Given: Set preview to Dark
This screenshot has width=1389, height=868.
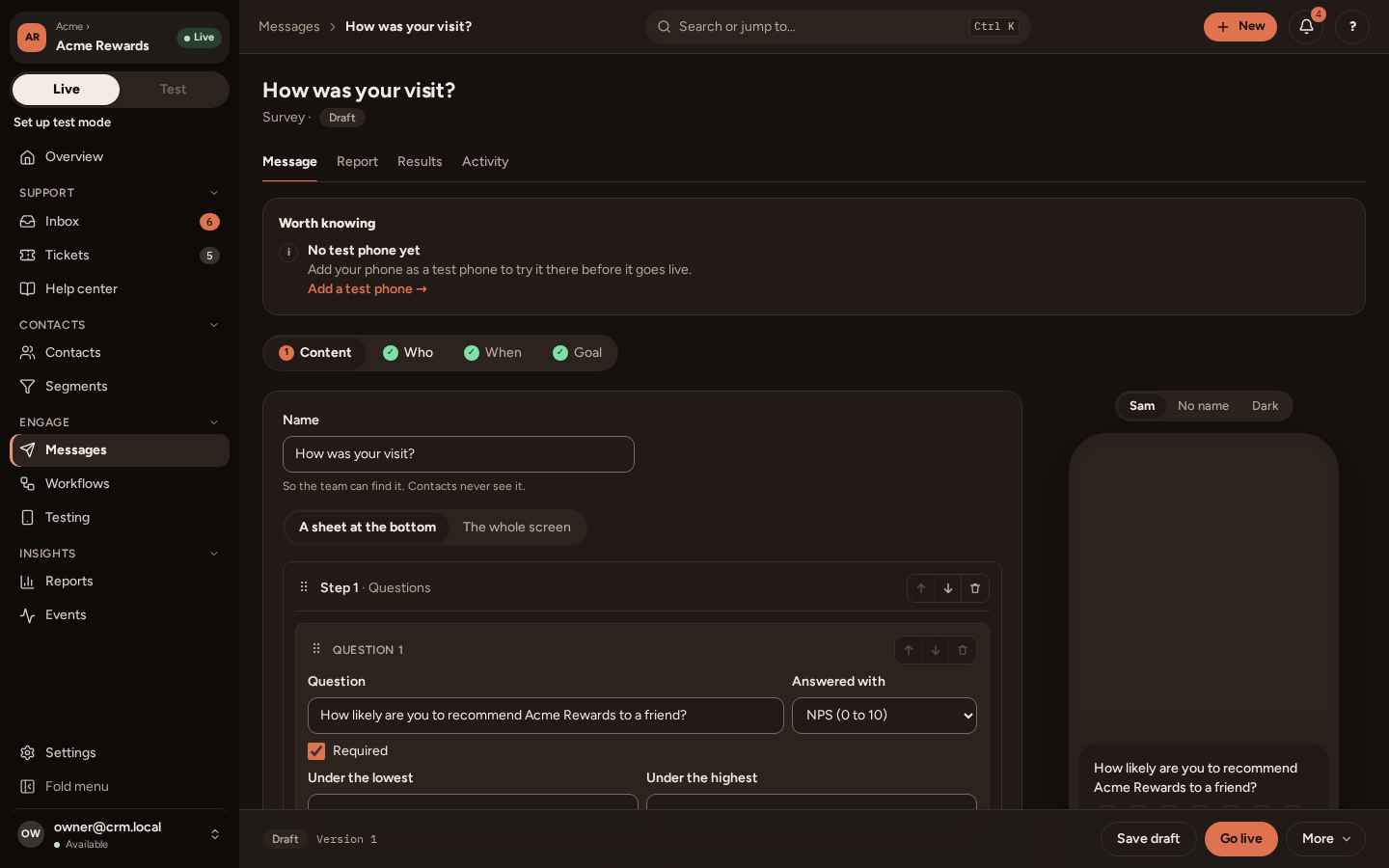Looking at the screenshot, I should (1265, 406).
